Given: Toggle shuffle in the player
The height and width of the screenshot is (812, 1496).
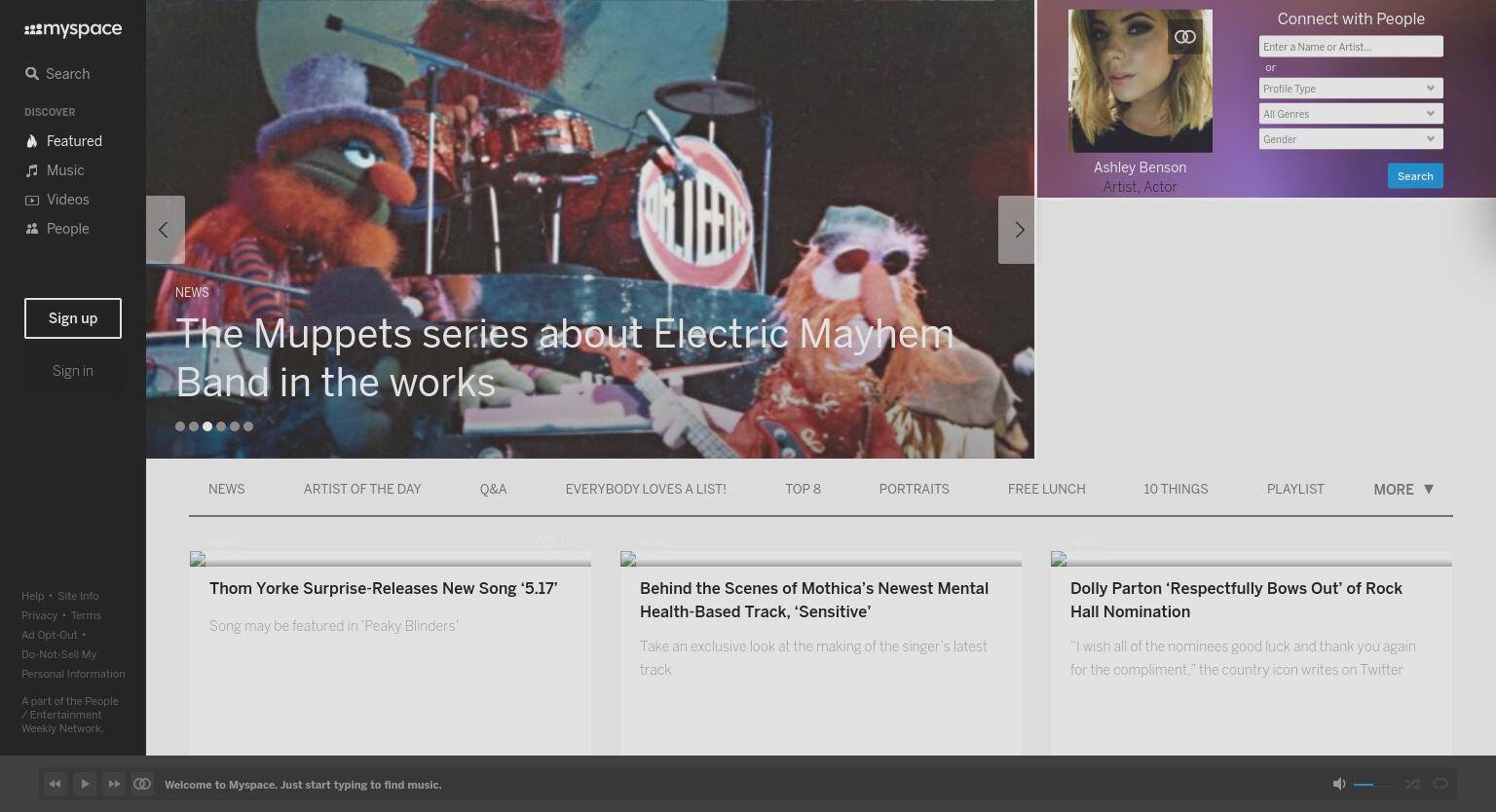Looking at the screenshot, I should click(1412, 784).
